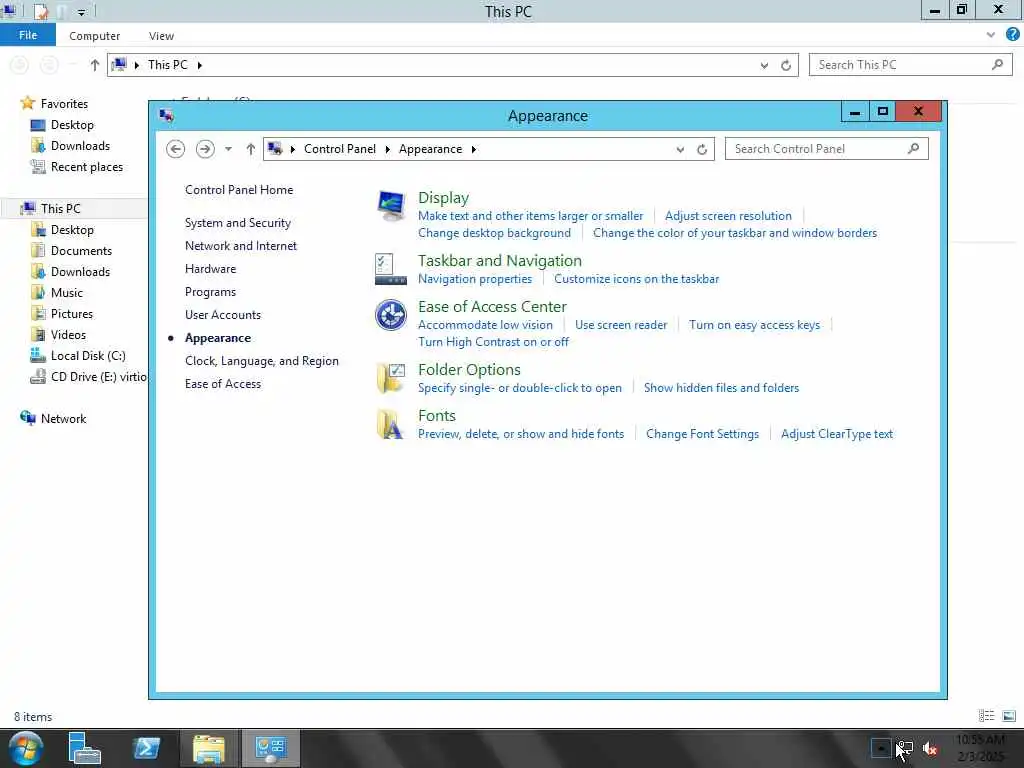Select Local Disk (C:) in navigation pane

88,356
